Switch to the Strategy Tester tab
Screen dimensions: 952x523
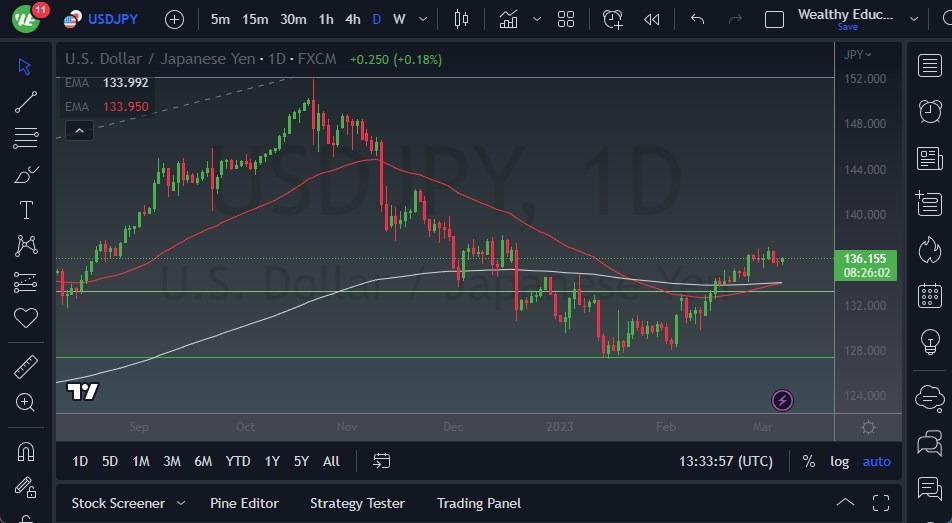click(x=357, y=503)
